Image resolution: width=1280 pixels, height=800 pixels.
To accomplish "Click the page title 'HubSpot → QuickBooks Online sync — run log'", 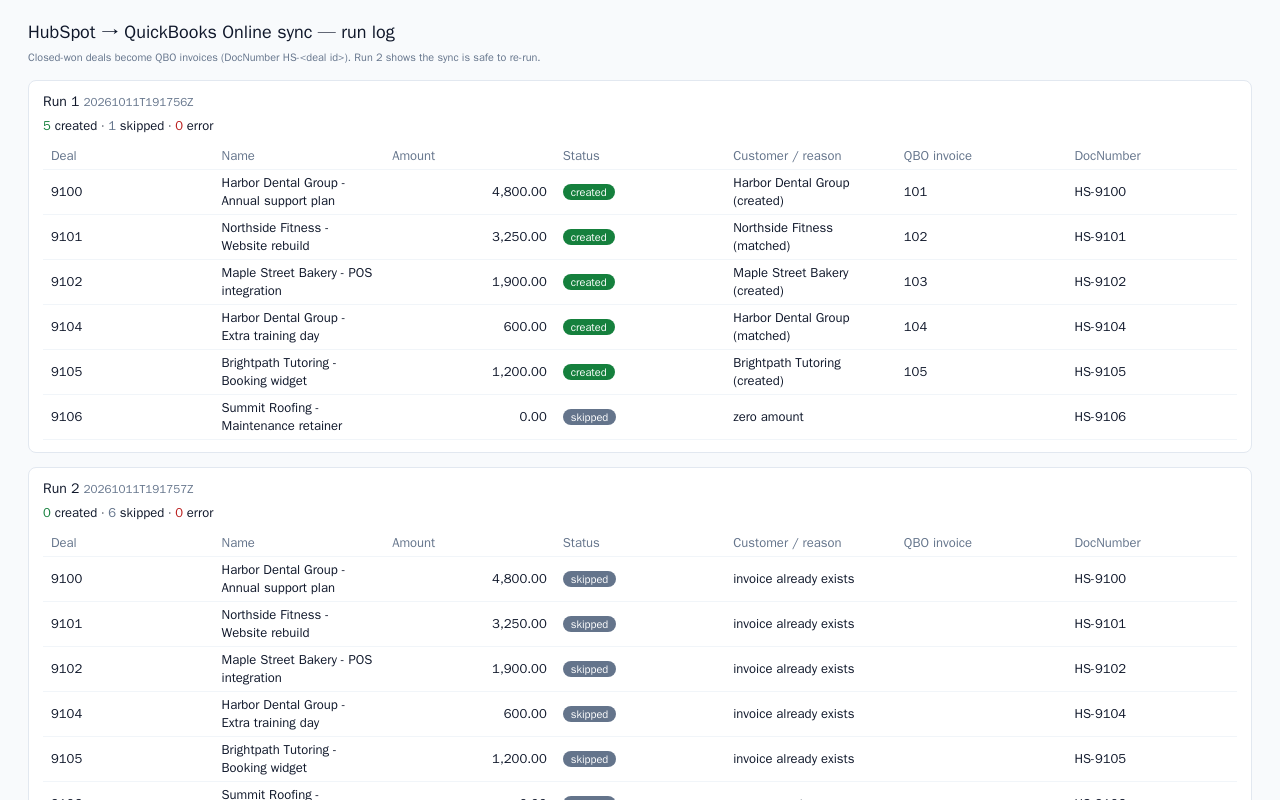I will (x=211, y=32).
